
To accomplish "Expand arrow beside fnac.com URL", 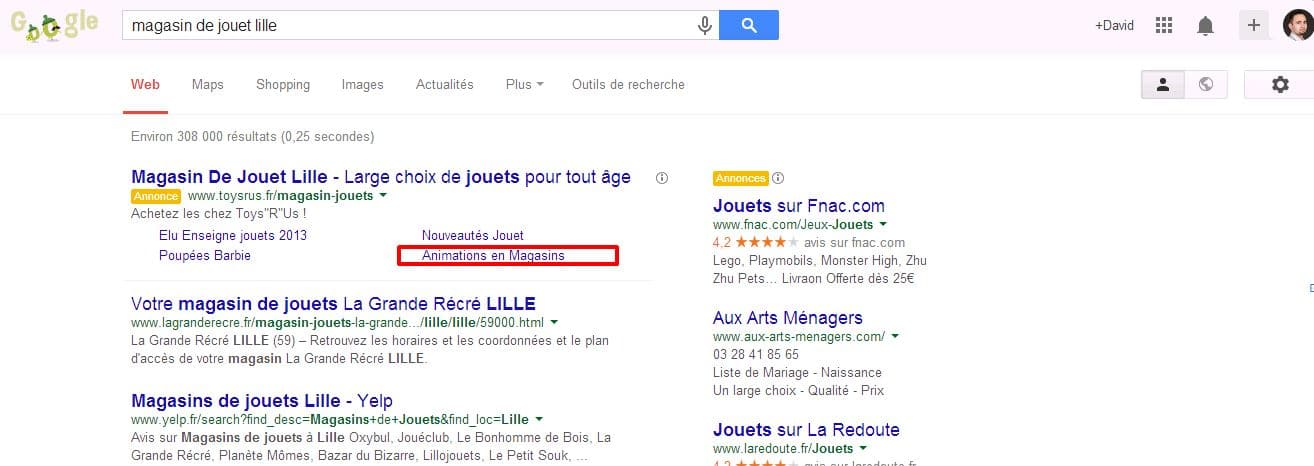I will [x=883, y=224].
